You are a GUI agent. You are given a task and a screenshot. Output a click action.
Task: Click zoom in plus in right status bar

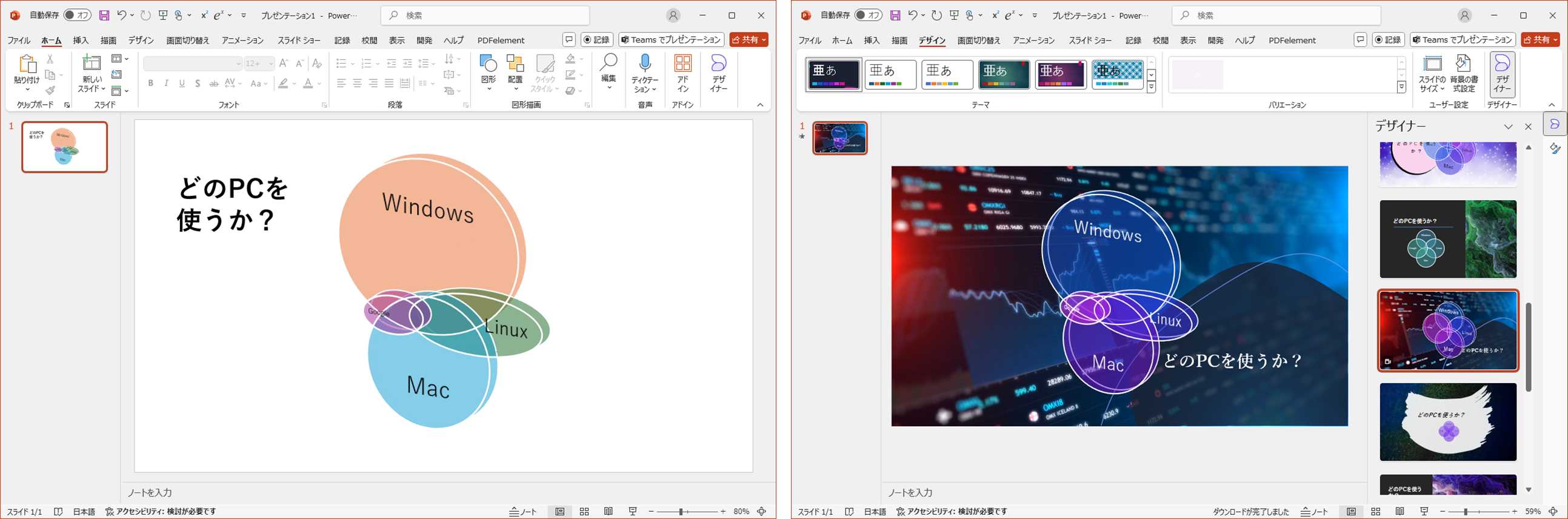pyautogui.click(x=1514, y=512)
